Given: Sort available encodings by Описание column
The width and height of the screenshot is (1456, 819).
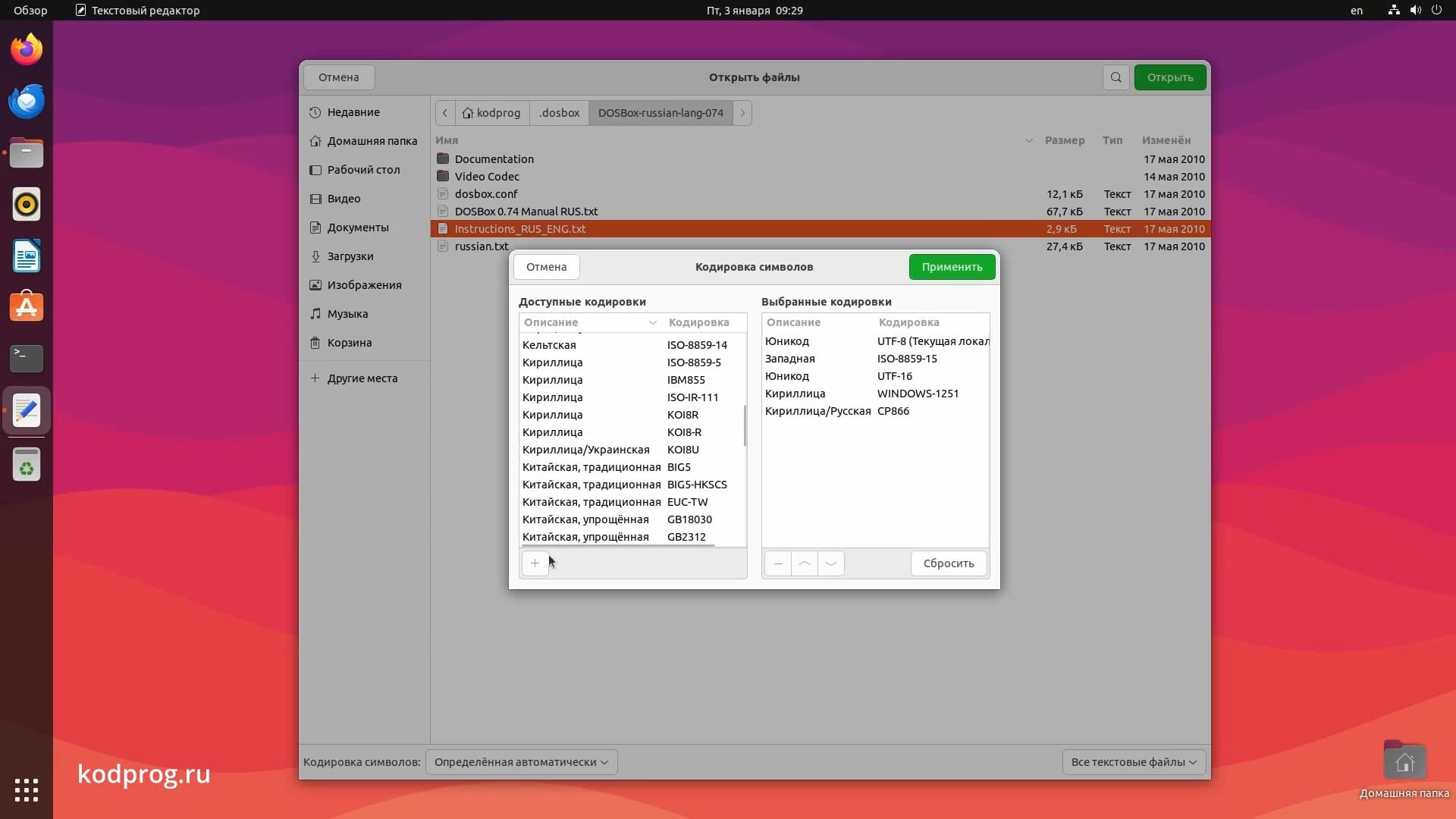Looking at the screenshot, I should point(590,322).
